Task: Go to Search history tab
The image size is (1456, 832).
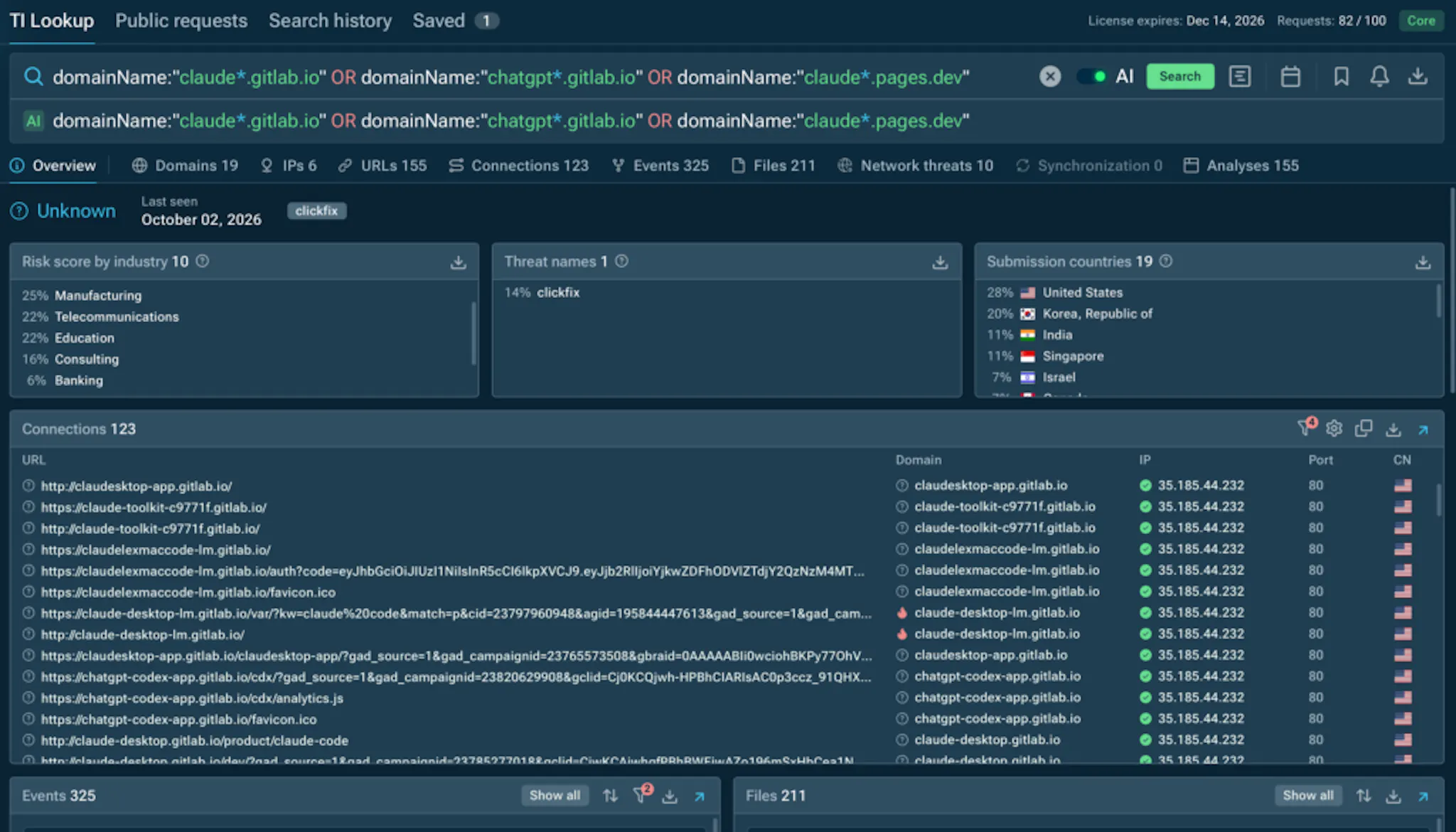Action: coord(330,21)
